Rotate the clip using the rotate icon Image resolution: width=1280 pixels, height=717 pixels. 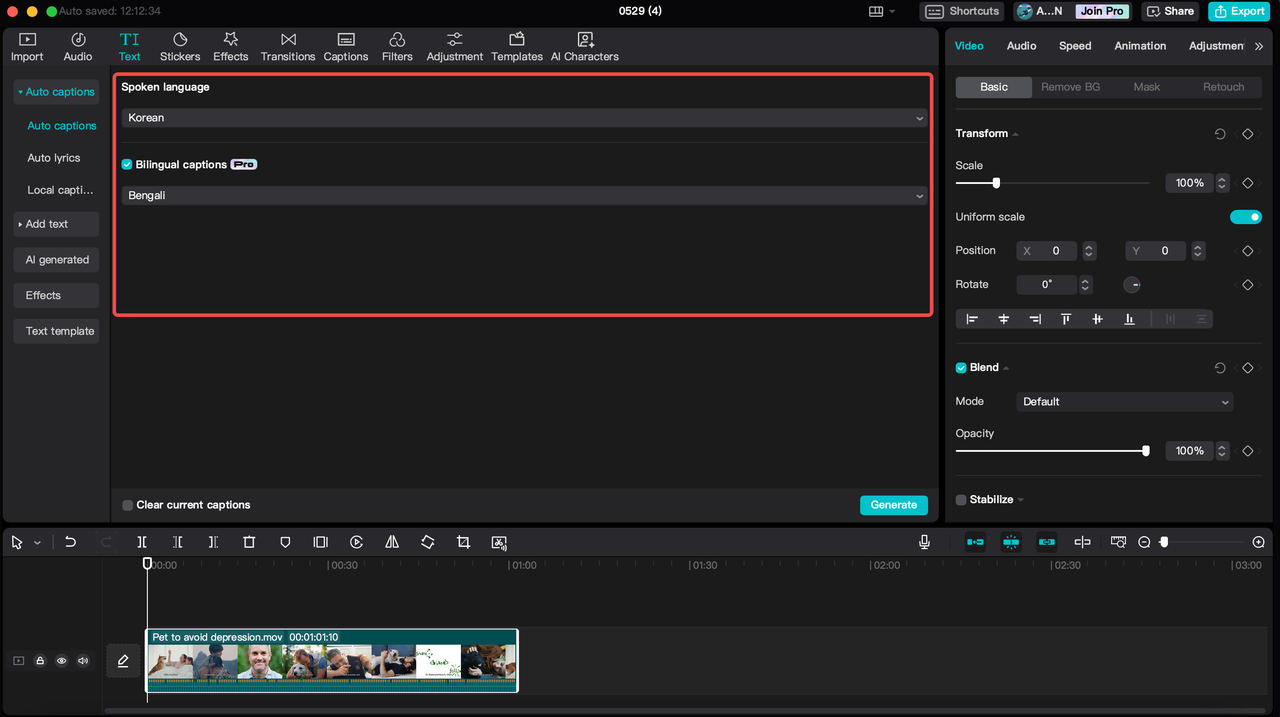point(428,542)
